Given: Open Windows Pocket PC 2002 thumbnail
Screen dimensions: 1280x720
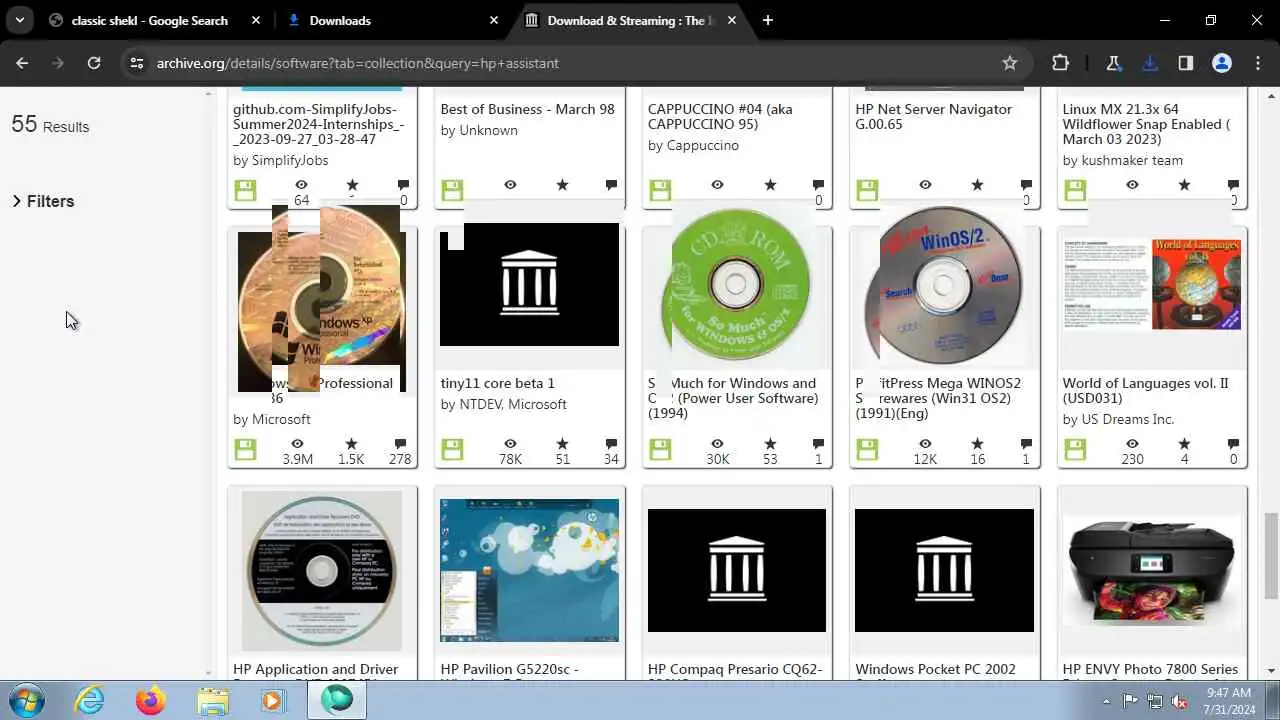Looking at the screenshot, I should point(944,570).
